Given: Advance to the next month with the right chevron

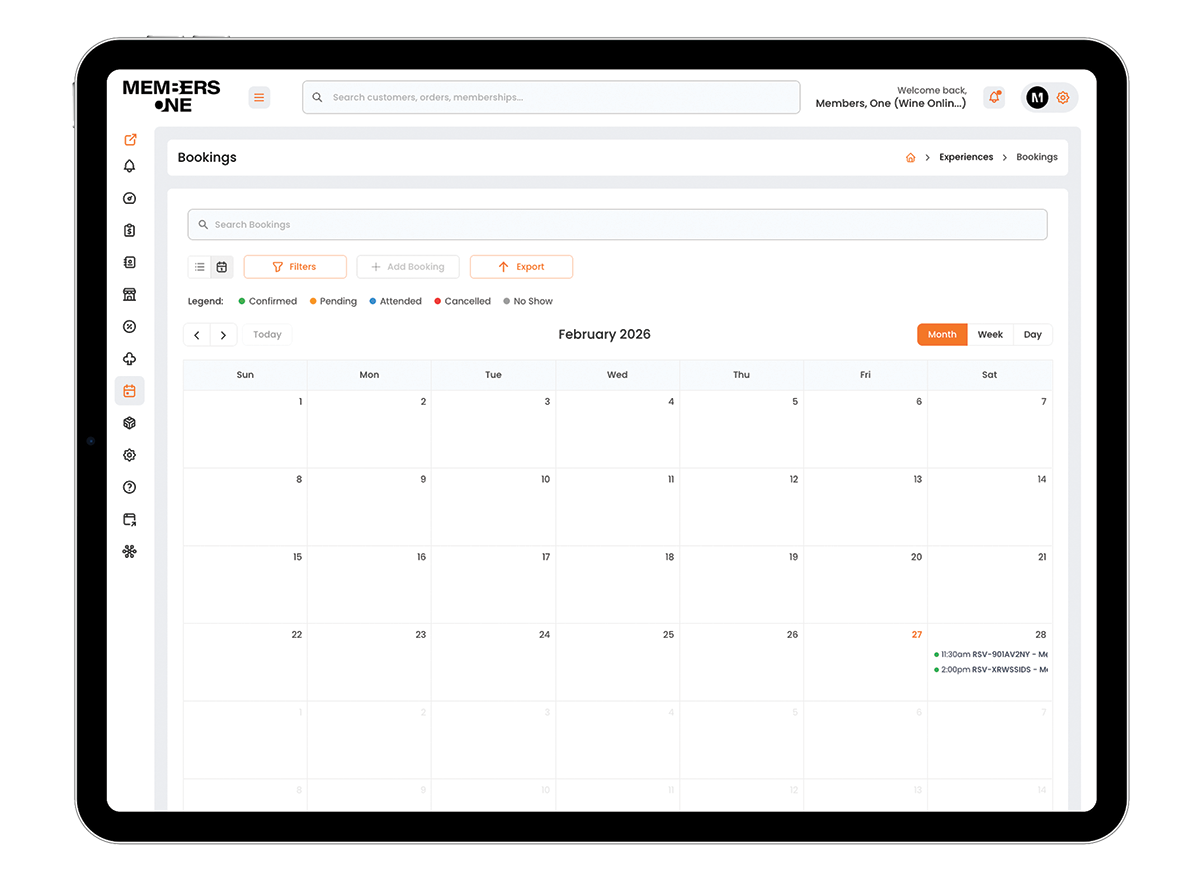Looking at the screenshot, I should [x=224, y=336].
